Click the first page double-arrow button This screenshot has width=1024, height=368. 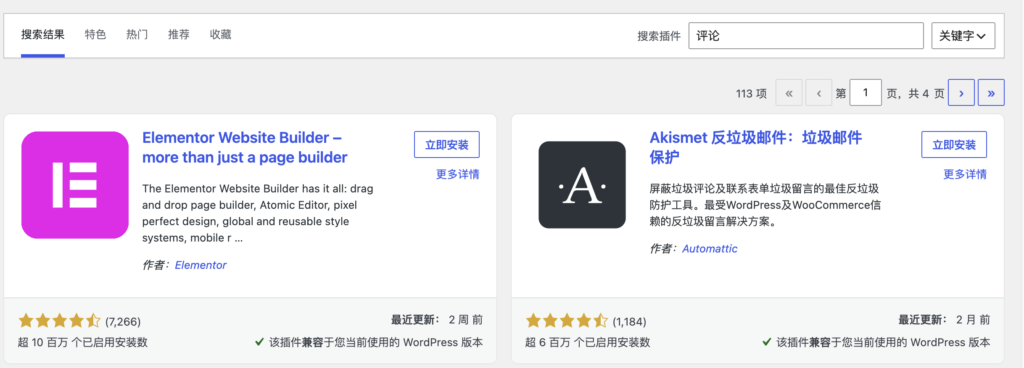pyautogui.click(x=788, y=93)
